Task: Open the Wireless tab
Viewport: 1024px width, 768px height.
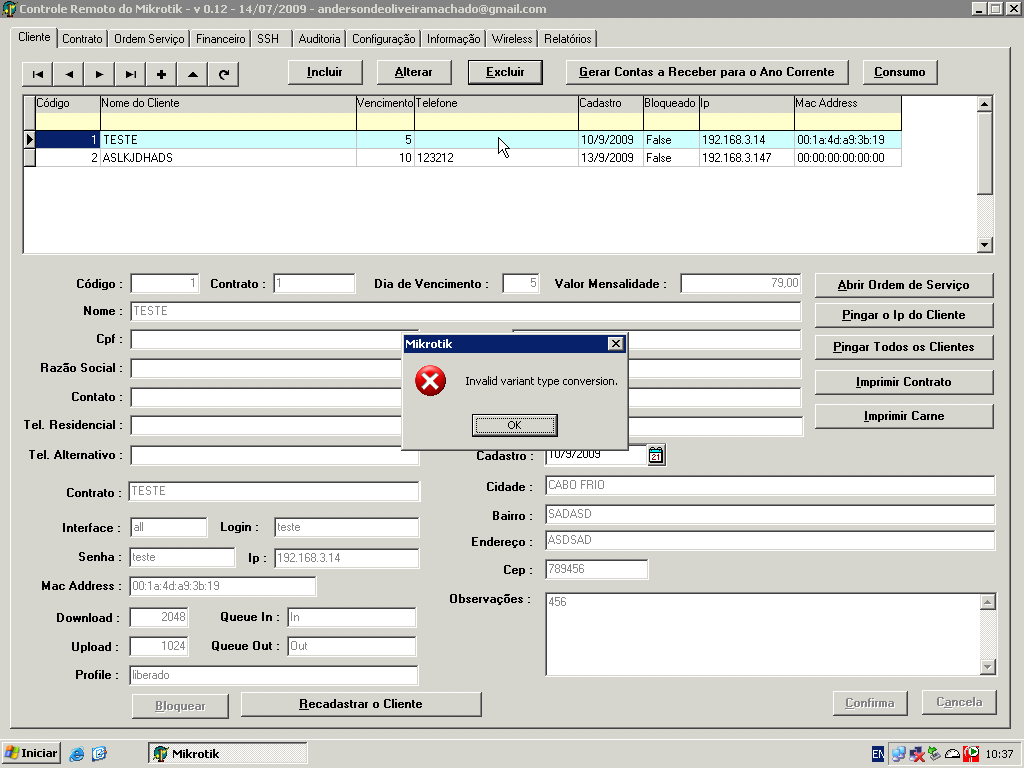Action: 512,39
